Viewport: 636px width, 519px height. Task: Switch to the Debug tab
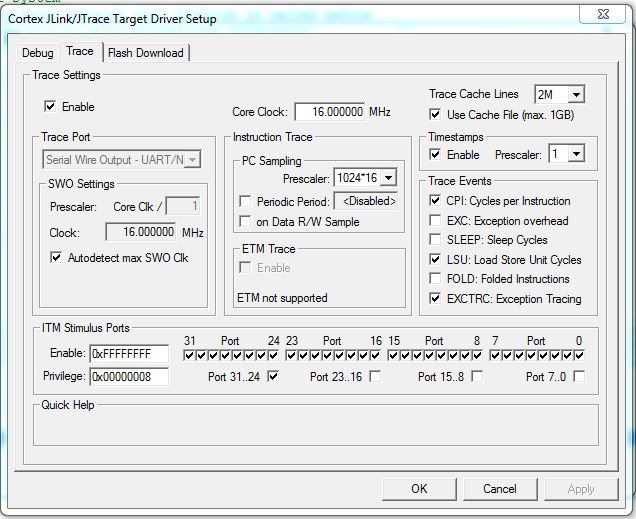click(x=37, y=53)
